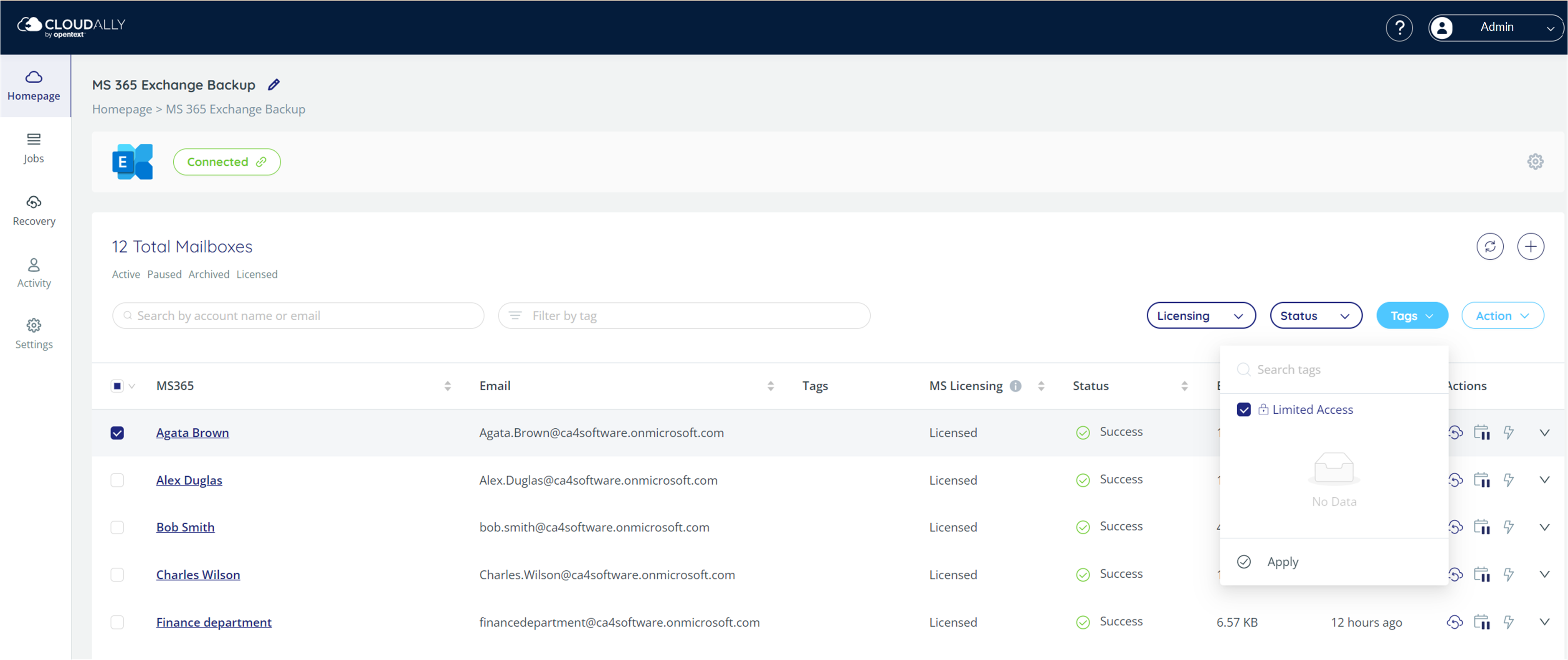The width and height of the screenshot is (1568, 660).
Task: Click the Connected status button
Action: coord(226,162)
